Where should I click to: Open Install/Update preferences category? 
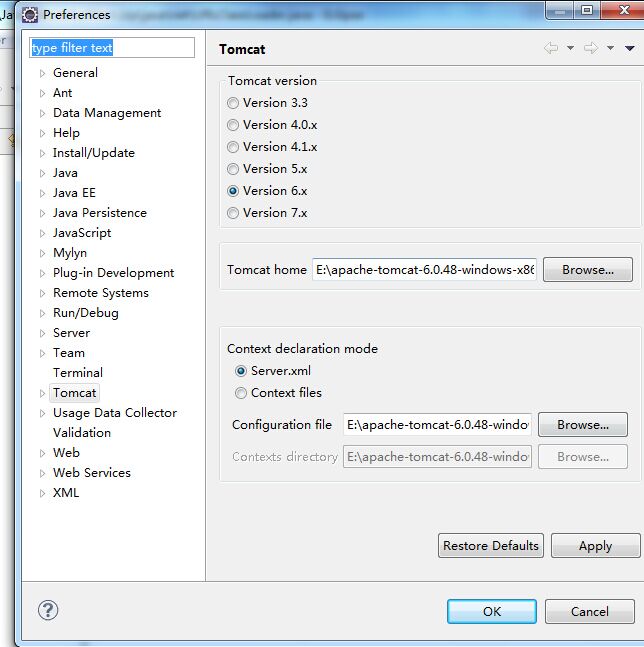[x=94, y=153]
